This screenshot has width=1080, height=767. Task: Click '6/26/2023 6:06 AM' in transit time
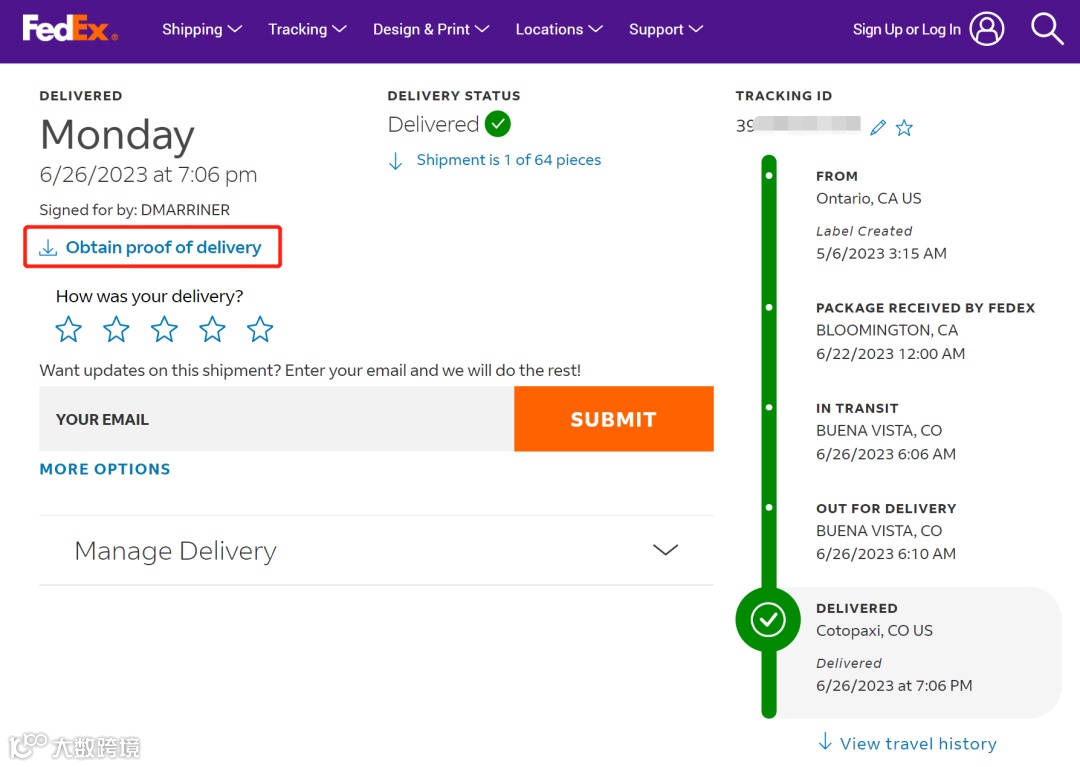coord(886,454)
